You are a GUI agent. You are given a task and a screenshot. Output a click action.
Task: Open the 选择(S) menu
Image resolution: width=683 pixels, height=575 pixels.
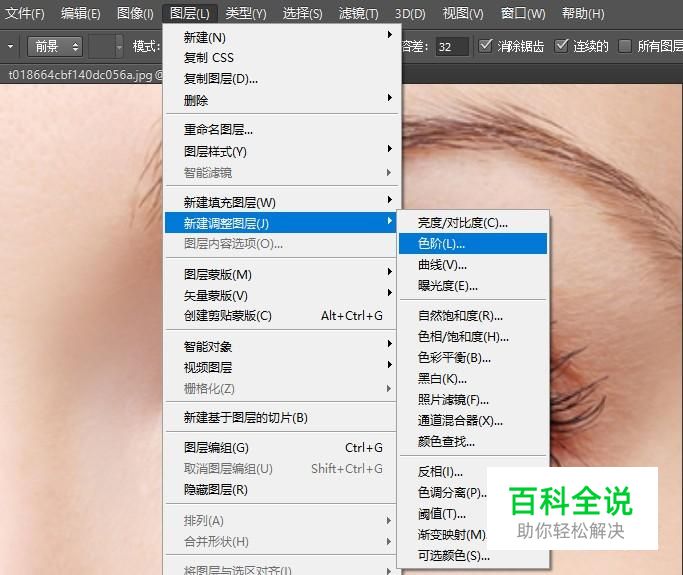pyautogui.click(x=302, y=14)
